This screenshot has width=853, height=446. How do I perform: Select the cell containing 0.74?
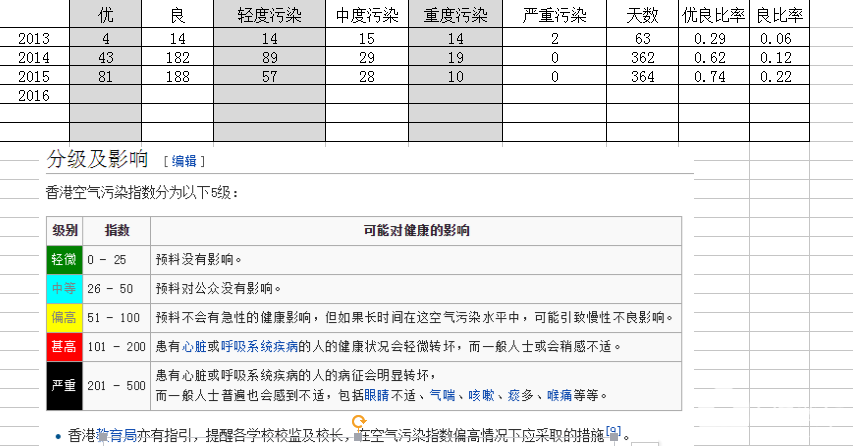pos(713,76)
